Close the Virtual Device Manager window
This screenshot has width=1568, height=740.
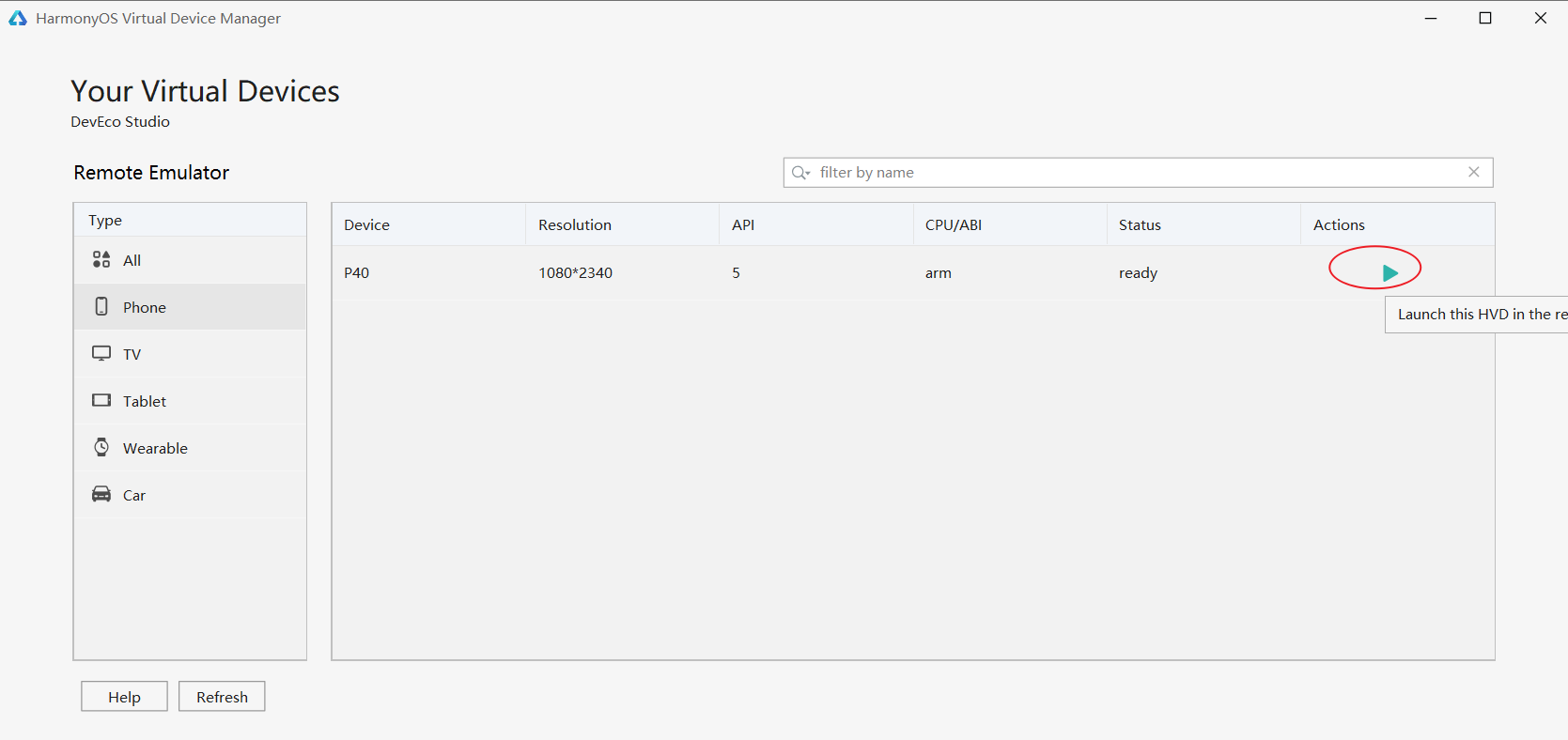point(1541,18)
